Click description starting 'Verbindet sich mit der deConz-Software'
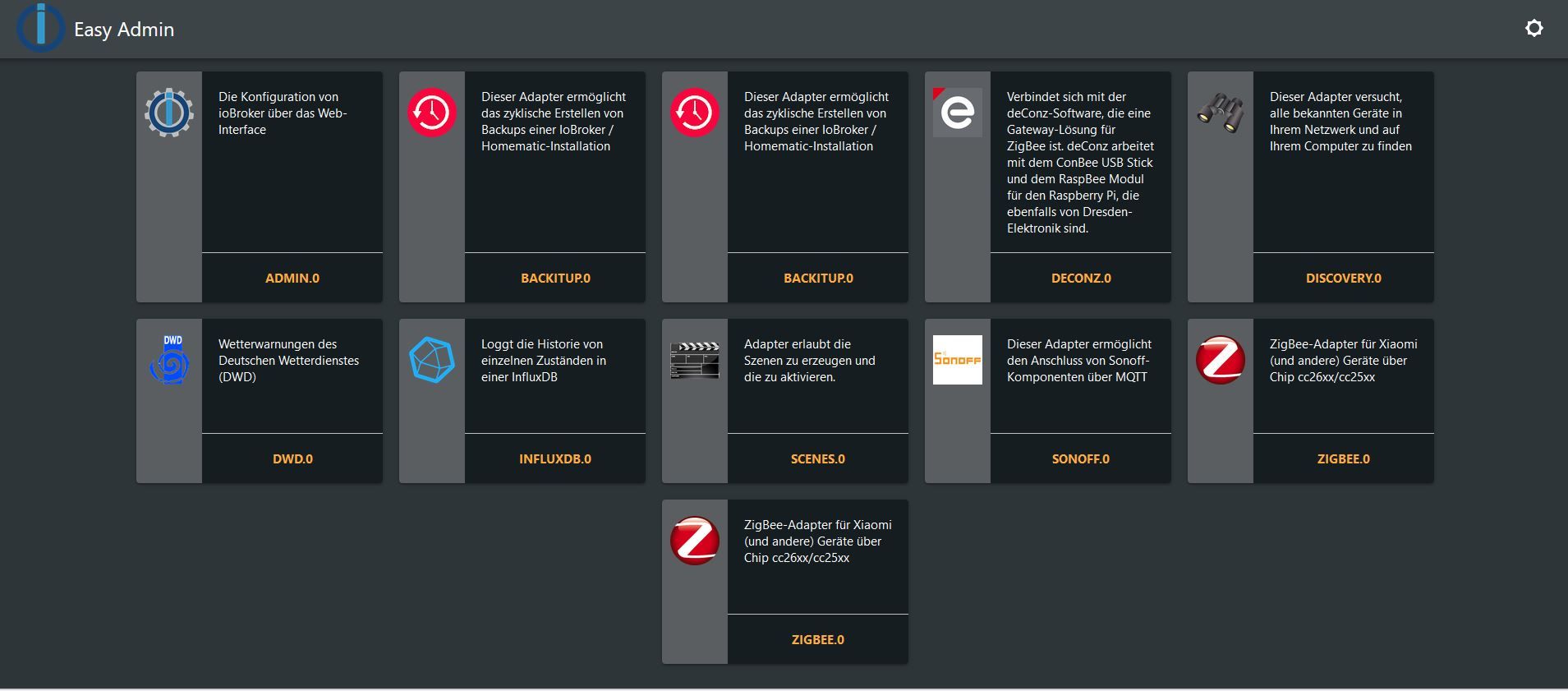Screen dimensions: 1568x691 click(x=1080, y=163)
